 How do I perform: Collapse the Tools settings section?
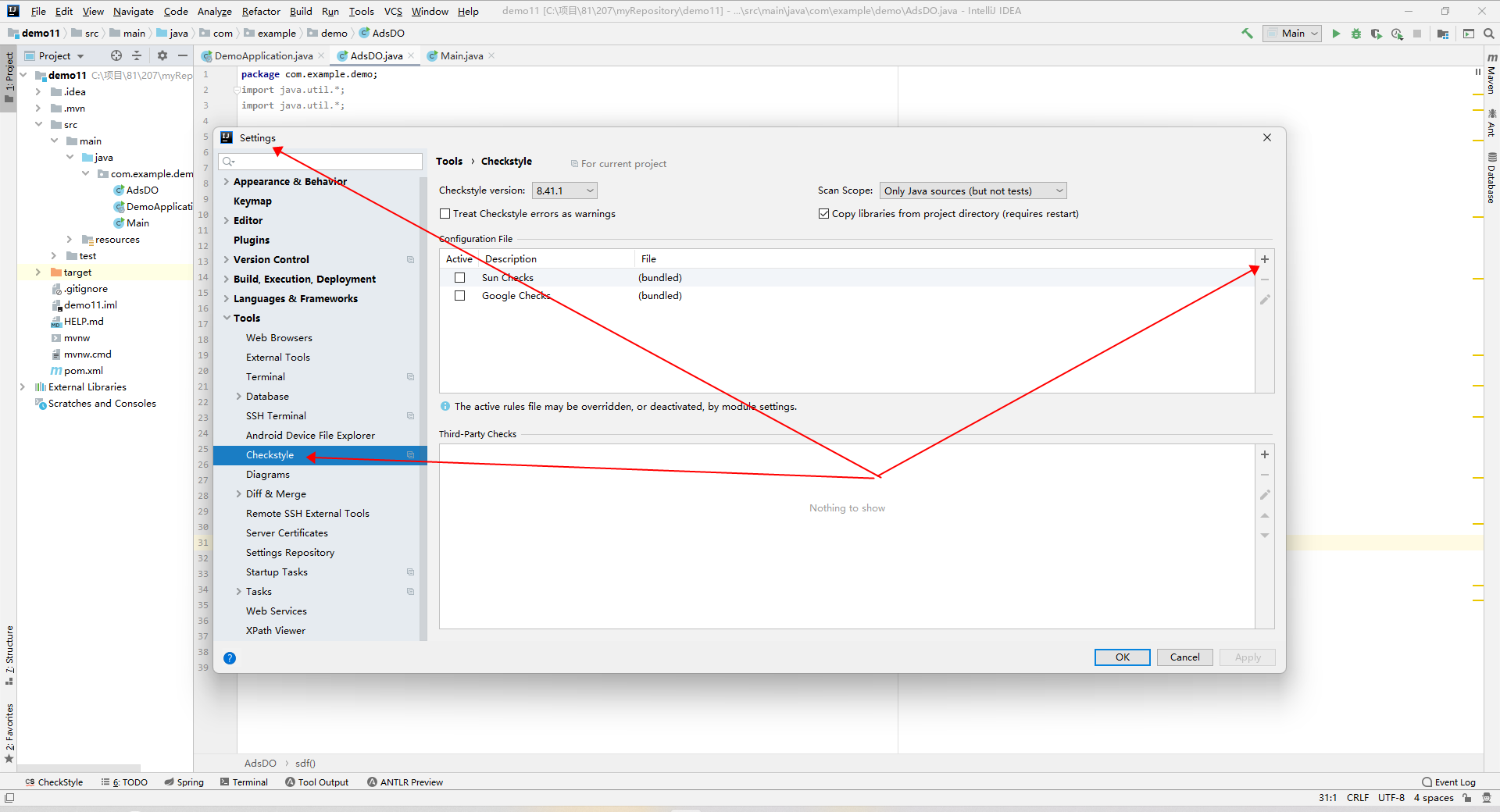227,319
